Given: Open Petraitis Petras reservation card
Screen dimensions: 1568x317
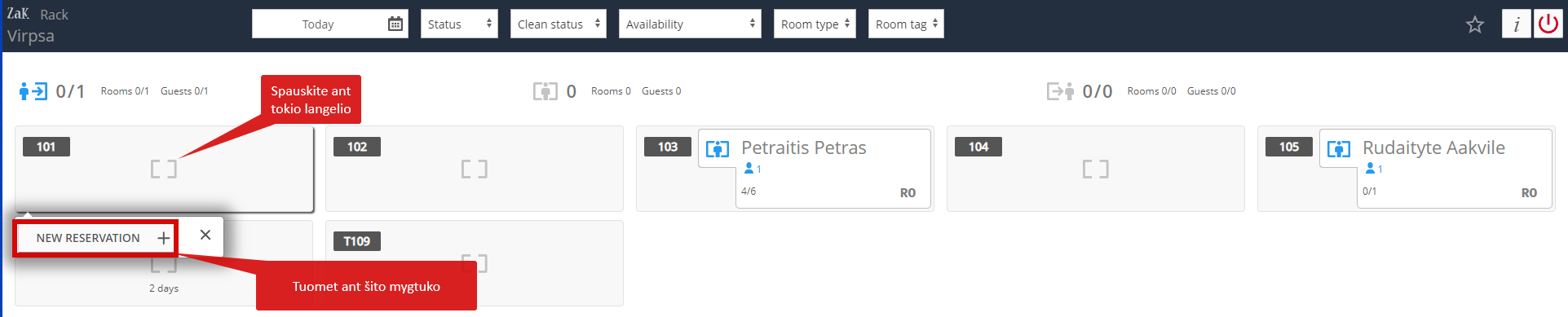Looking at the screenshot, I should tap(815, 169).
